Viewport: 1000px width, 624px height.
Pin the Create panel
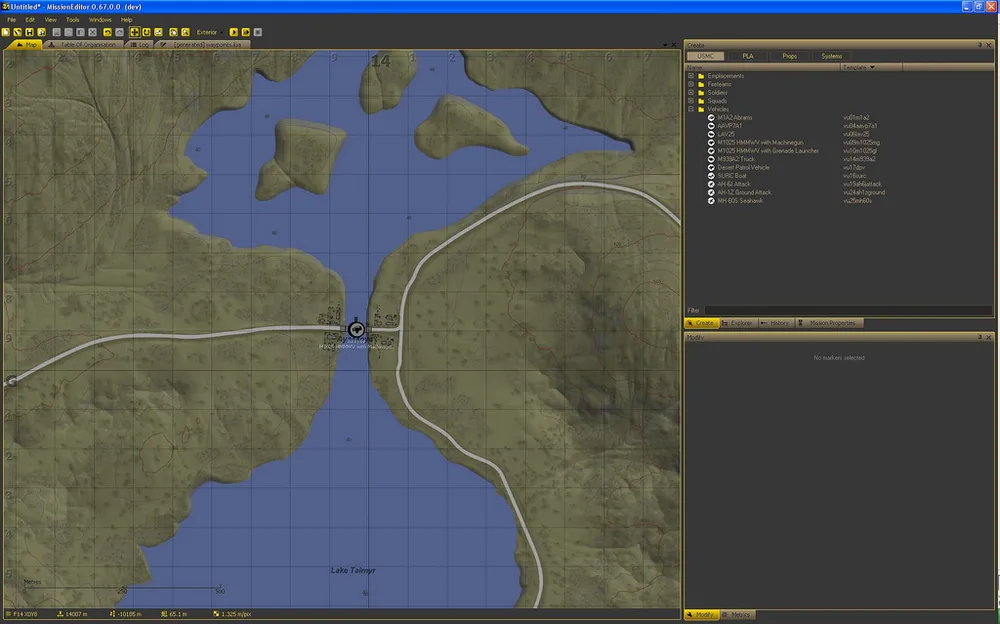980,45
